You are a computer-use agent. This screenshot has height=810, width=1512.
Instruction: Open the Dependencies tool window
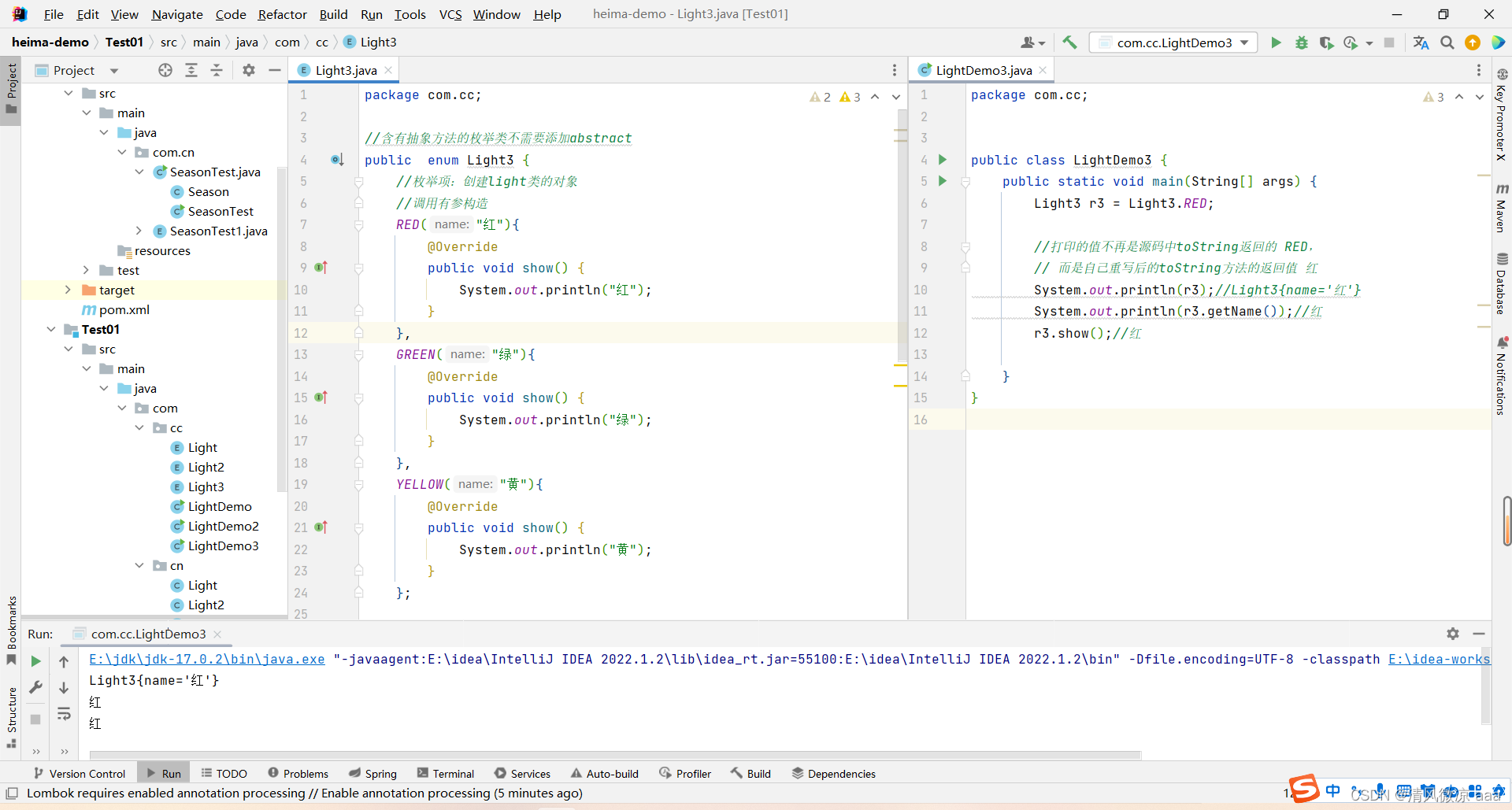(x=833, y=774)
